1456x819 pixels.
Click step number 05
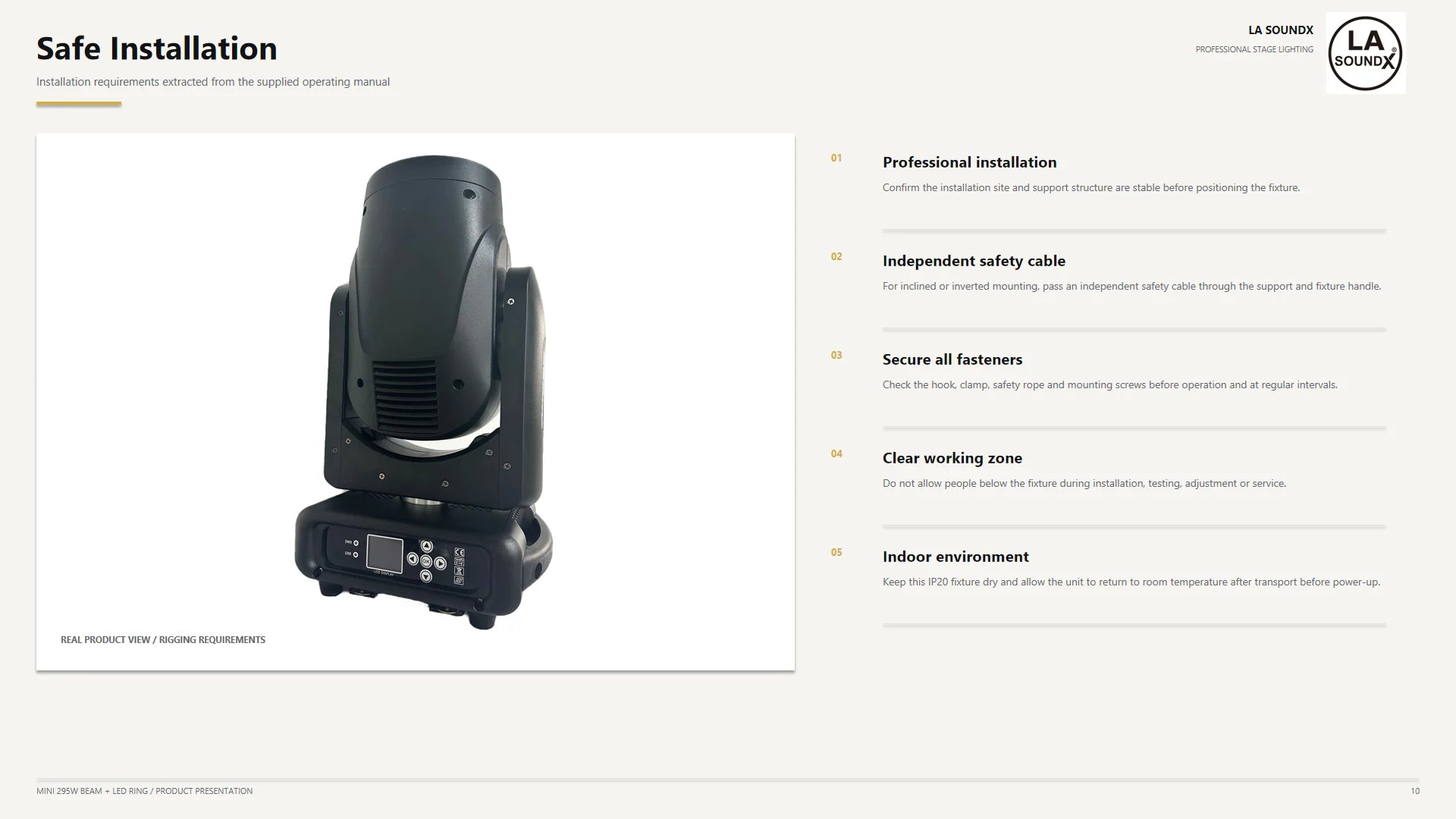click(x=836, y=553)
